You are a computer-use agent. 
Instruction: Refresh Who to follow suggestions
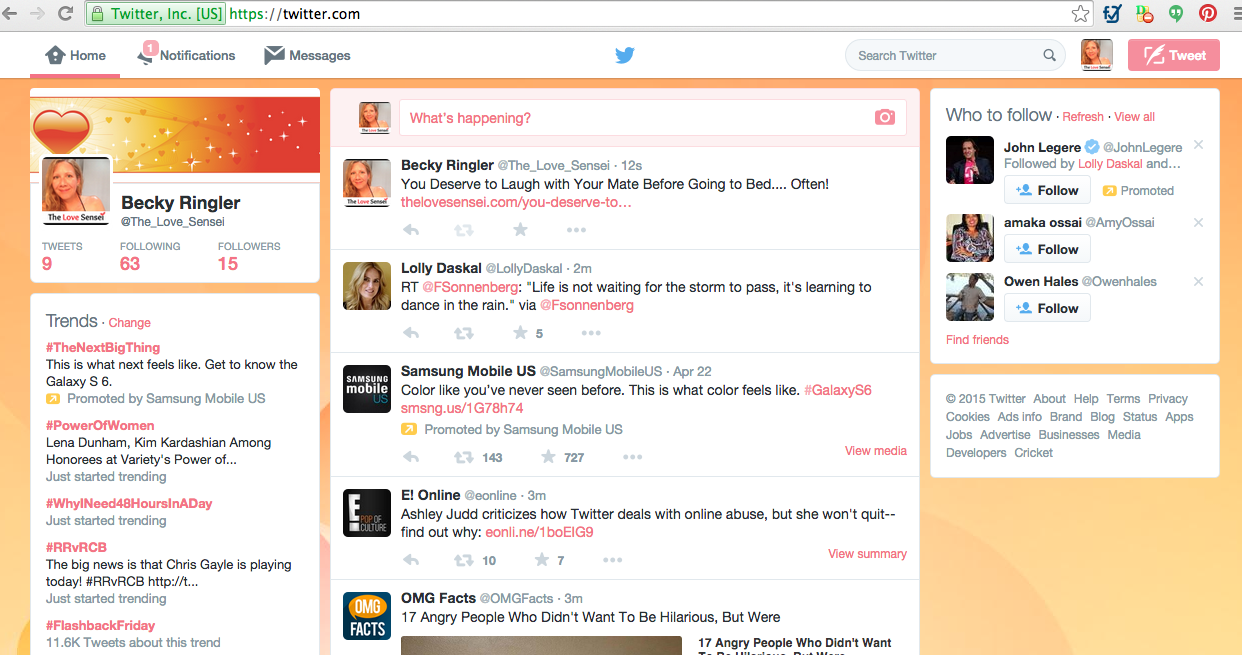pyautogui.click(x=1083, y=117)
